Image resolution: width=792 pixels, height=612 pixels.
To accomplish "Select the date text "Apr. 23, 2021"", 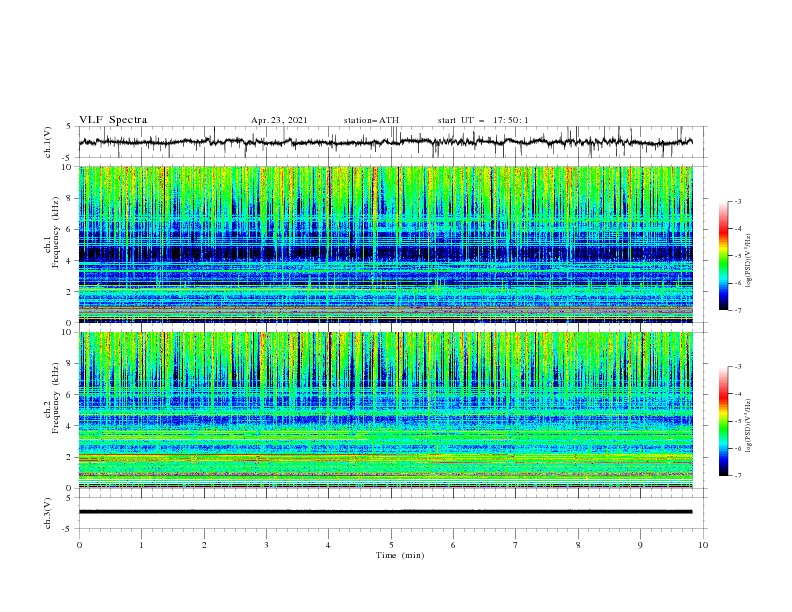I will point(279,120).
